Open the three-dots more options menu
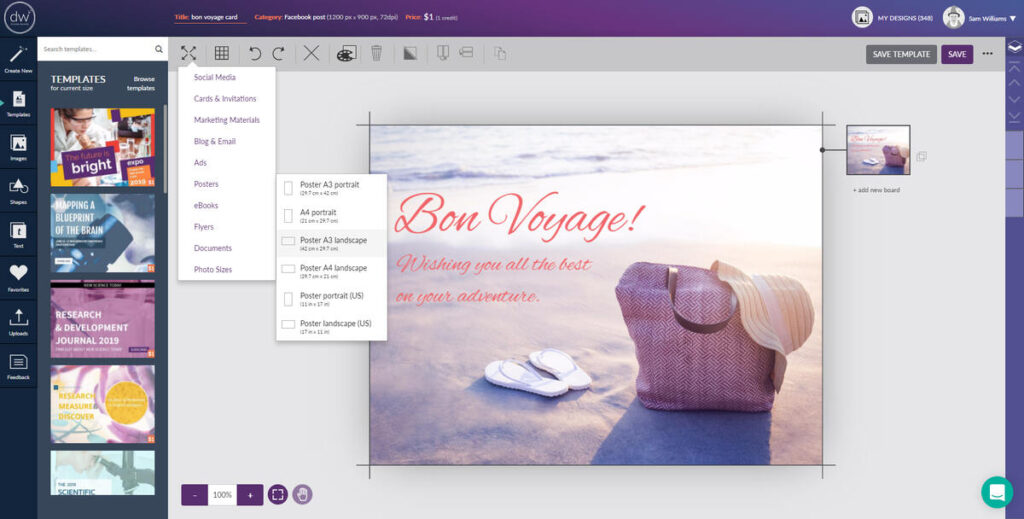The width and height of the screenshot is (1024, 519). tap(988, 54)
